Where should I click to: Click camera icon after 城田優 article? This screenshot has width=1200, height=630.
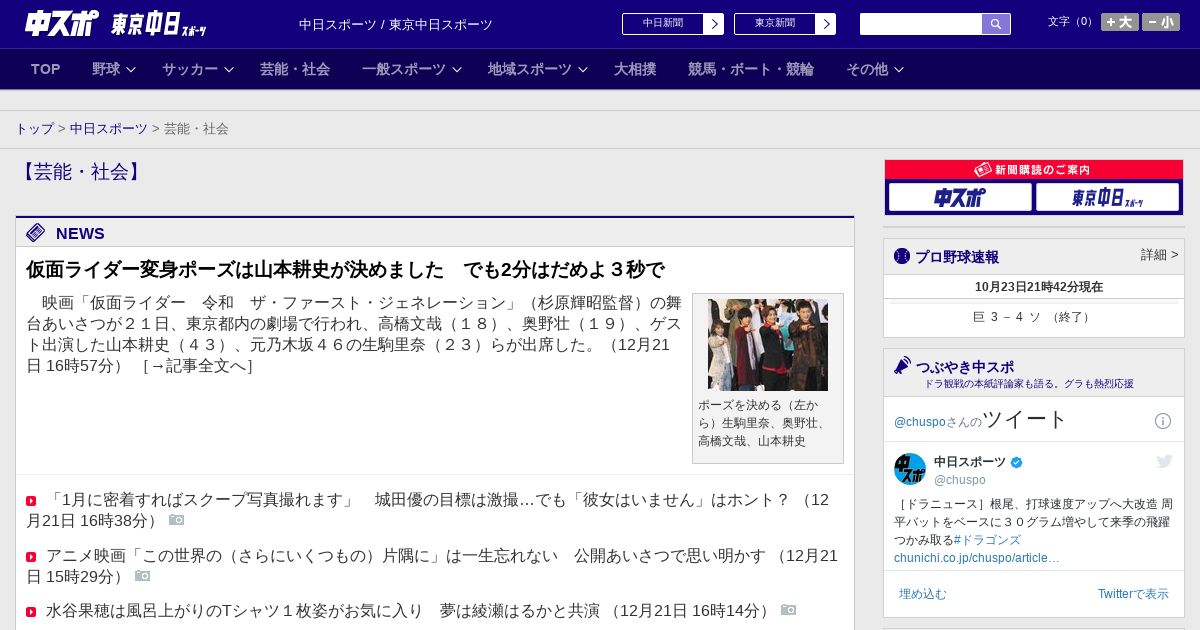tap(176, 520)
